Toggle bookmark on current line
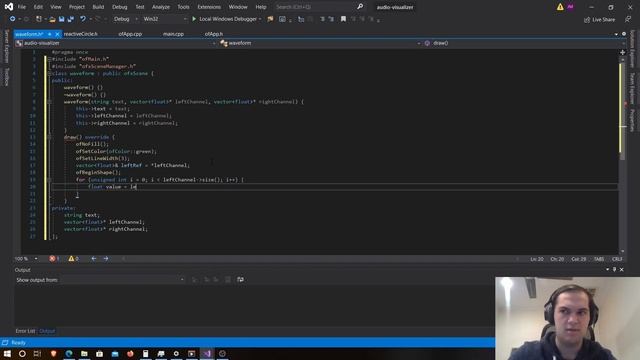640x360 pixels. pos(343,19)
